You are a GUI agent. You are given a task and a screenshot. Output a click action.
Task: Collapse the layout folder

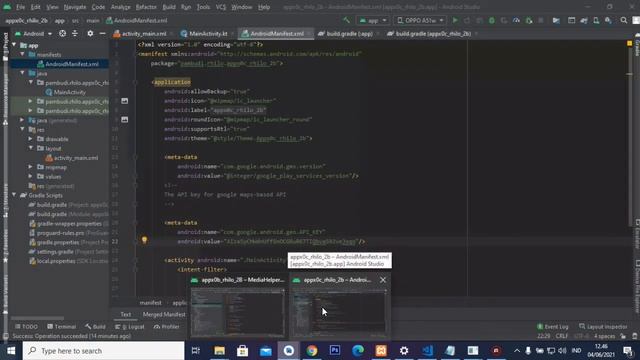tap(31, 149)
